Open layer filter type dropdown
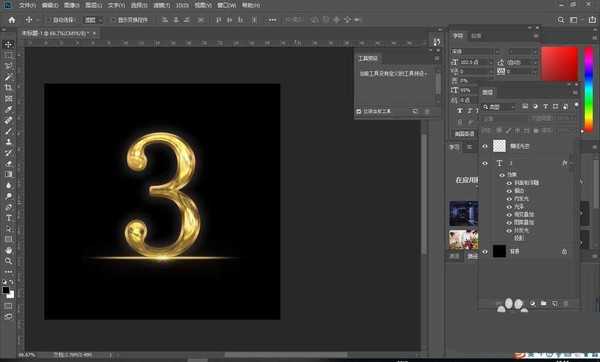 [x=499, y=107]
